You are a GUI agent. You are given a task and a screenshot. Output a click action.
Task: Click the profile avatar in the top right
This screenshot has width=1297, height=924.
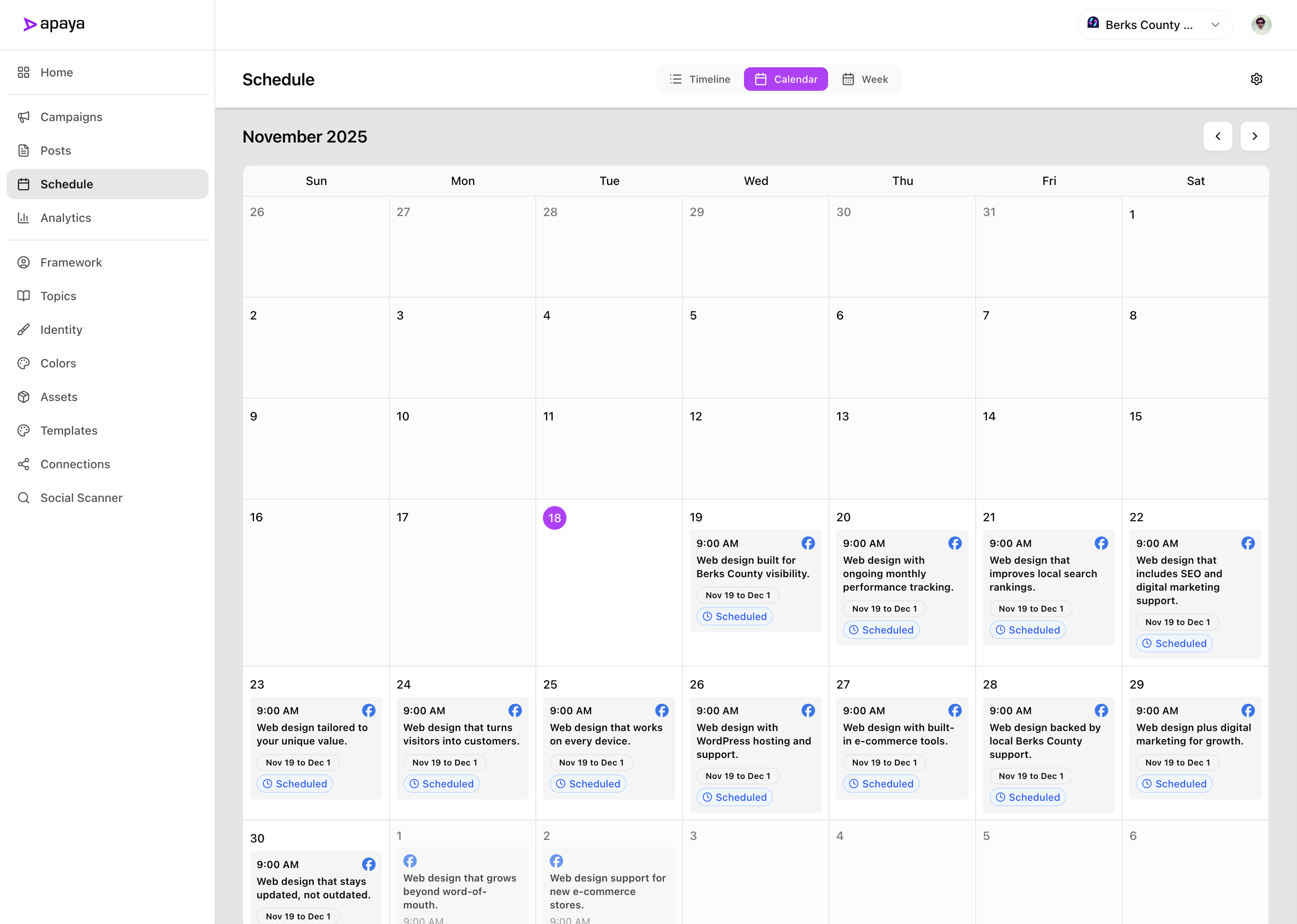1262,24
